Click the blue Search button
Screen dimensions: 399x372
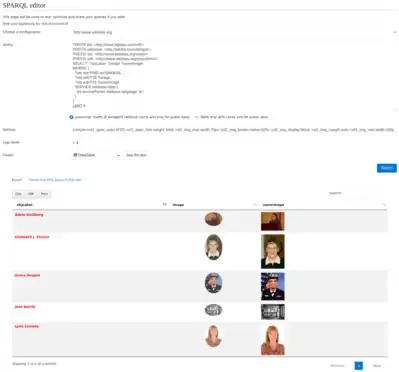(x=387, y=168)
